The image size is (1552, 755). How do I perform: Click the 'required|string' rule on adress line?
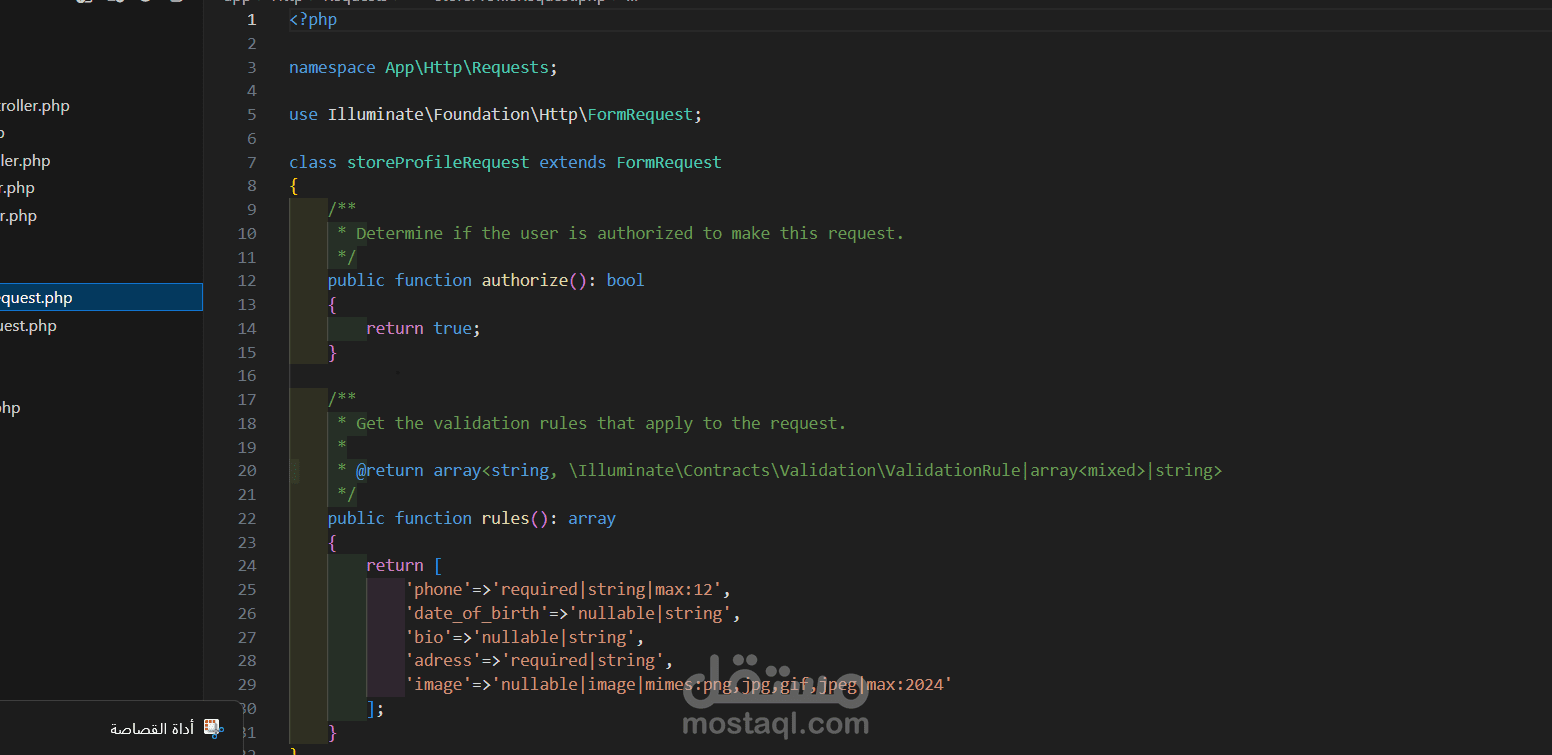point(583,661)
